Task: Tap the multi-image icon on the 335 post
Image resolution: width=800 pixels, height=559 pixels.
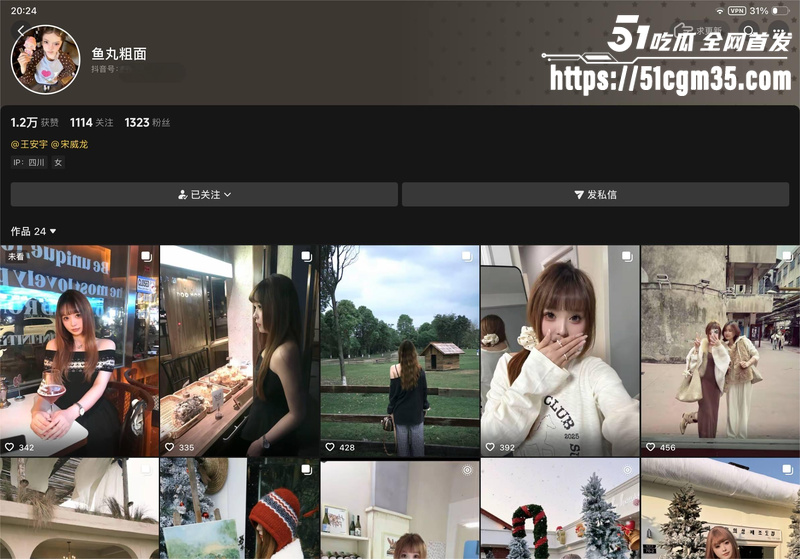Action: click(x=306, y=256)
